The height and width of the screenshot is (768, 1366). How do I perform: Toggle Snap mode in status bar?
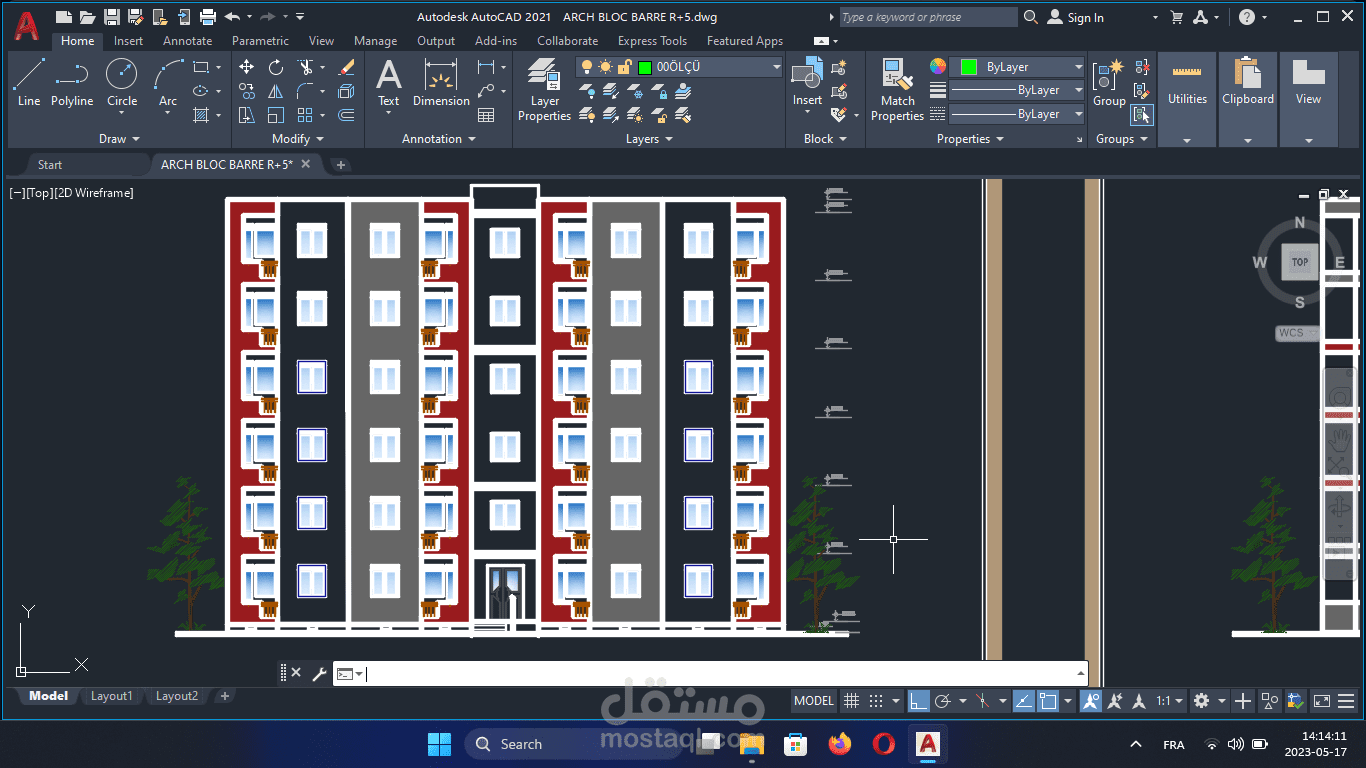[876, 701]
